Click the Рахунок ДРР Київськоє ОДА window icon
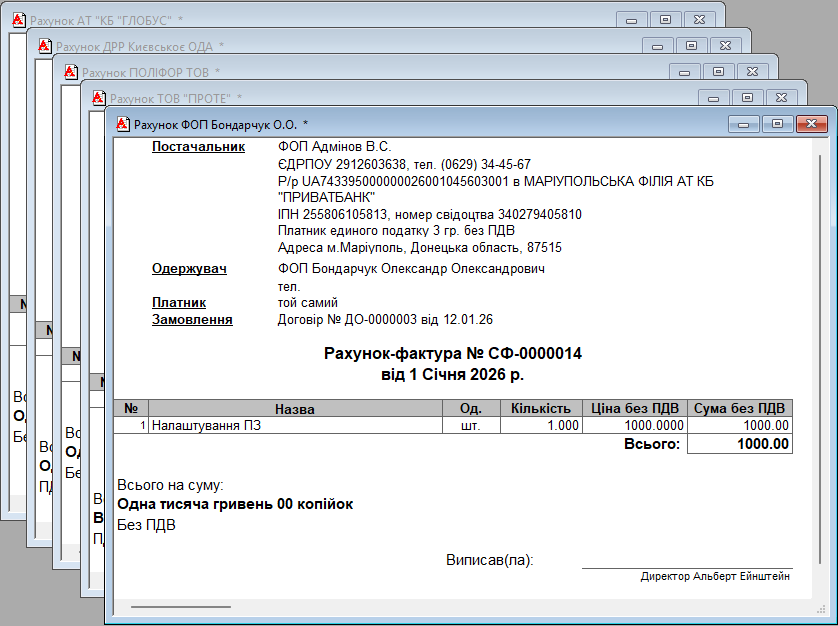The image size is (838, 626). [x=45, y=46]
